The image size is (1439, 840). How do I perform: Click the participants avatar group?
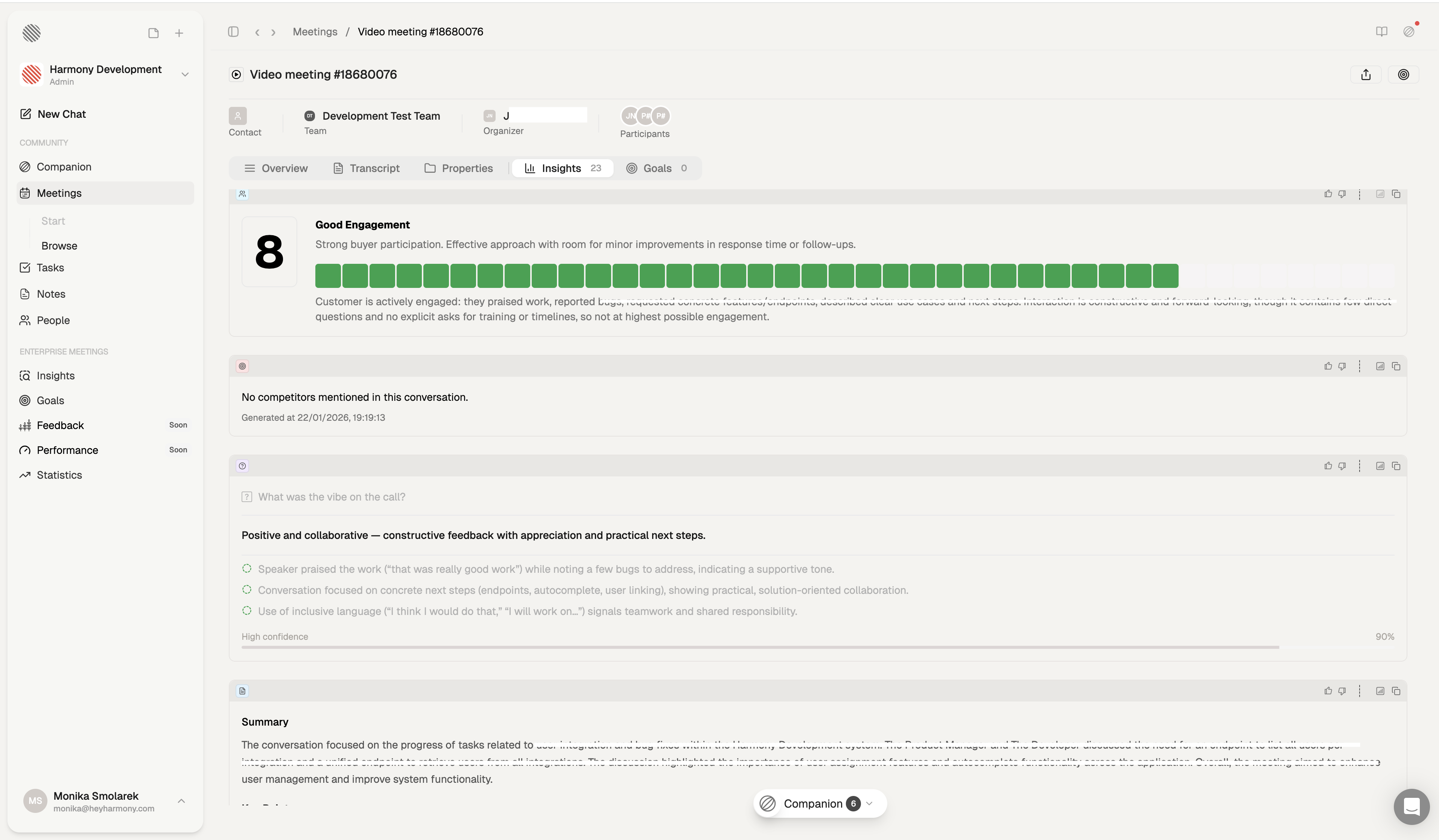[645, 116]
